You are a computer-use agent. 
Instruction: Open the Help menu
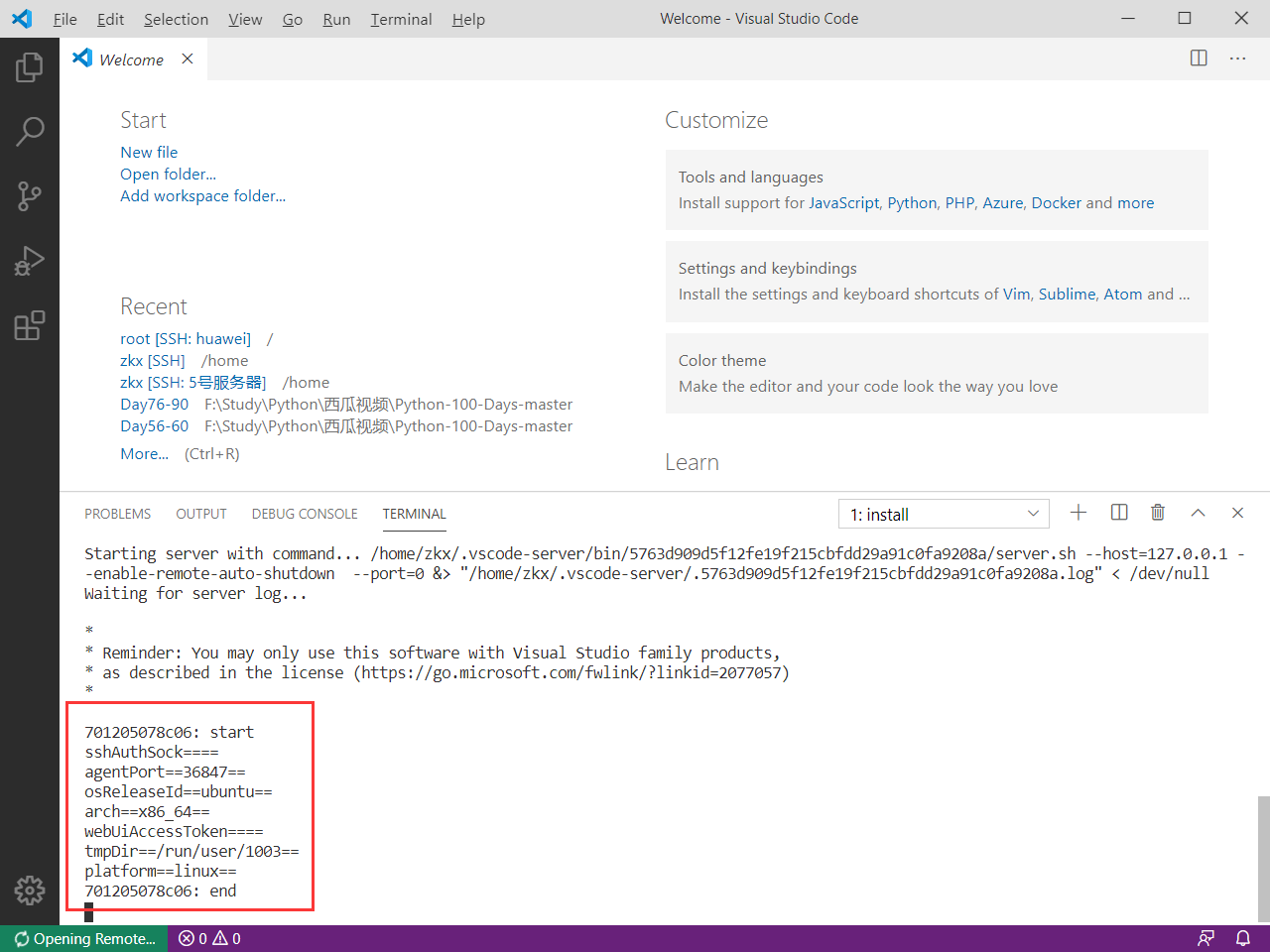click(468, 19)
